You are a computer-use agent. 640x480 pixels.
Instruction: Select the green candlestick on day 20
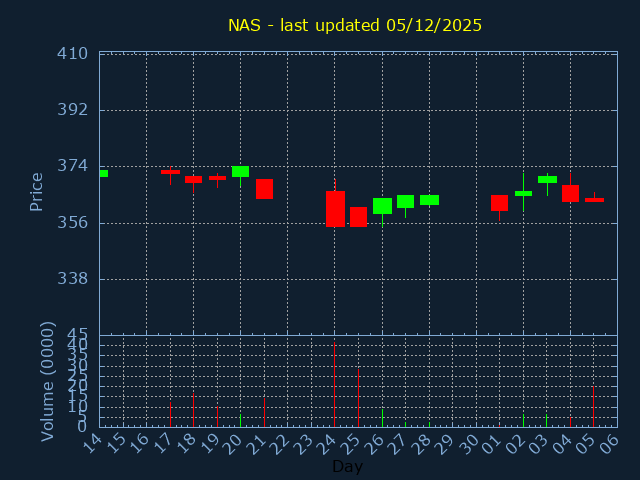240,172
